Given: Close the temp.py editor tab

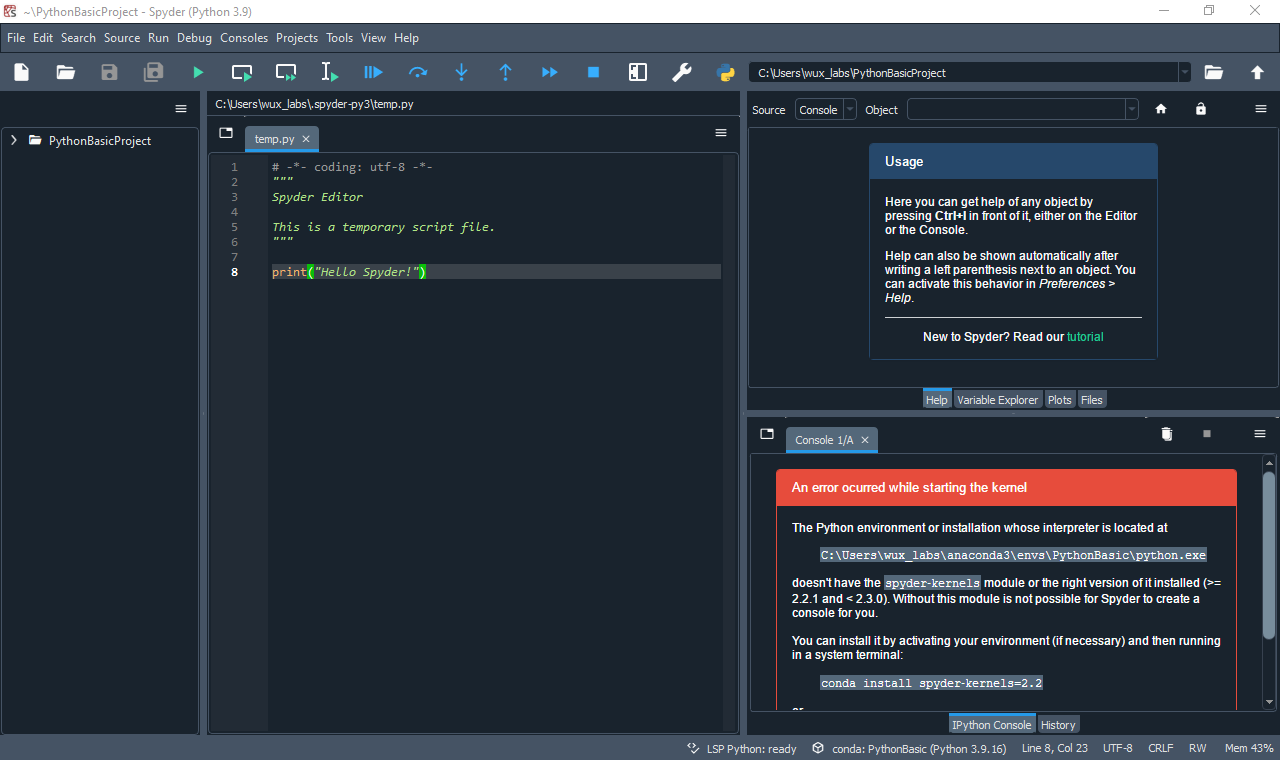Looking at the screenshot, I should 306,139.
